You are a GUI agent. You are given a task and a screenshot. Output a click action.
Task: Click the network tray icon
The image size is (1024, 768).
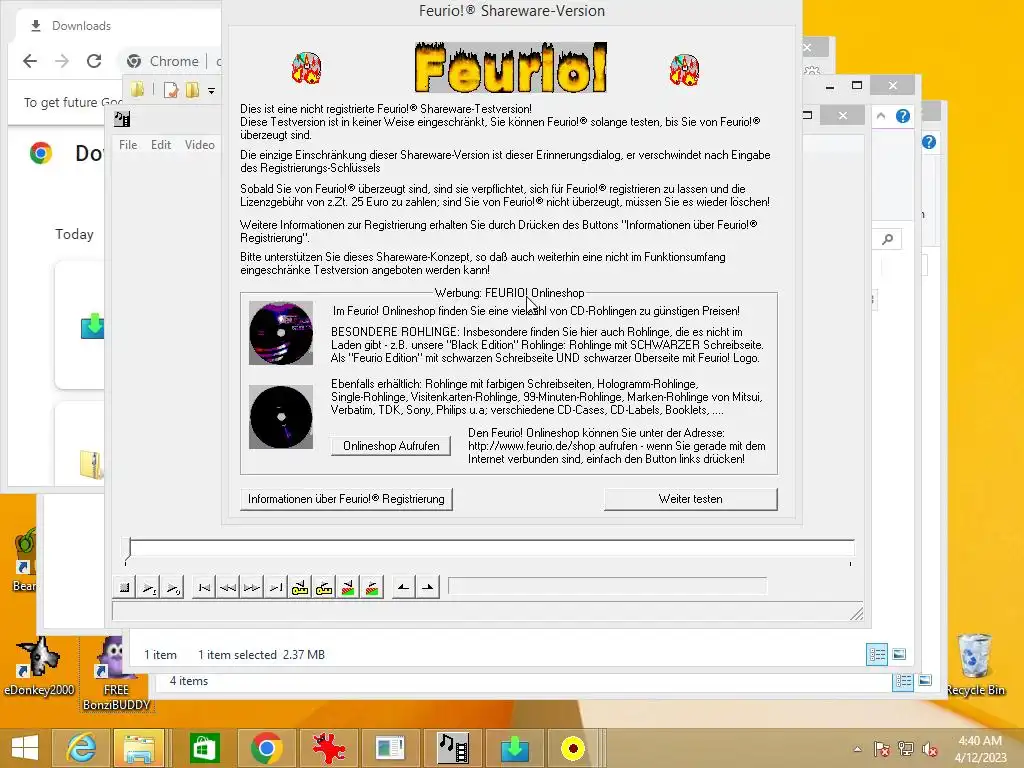(x=906, y=749)
